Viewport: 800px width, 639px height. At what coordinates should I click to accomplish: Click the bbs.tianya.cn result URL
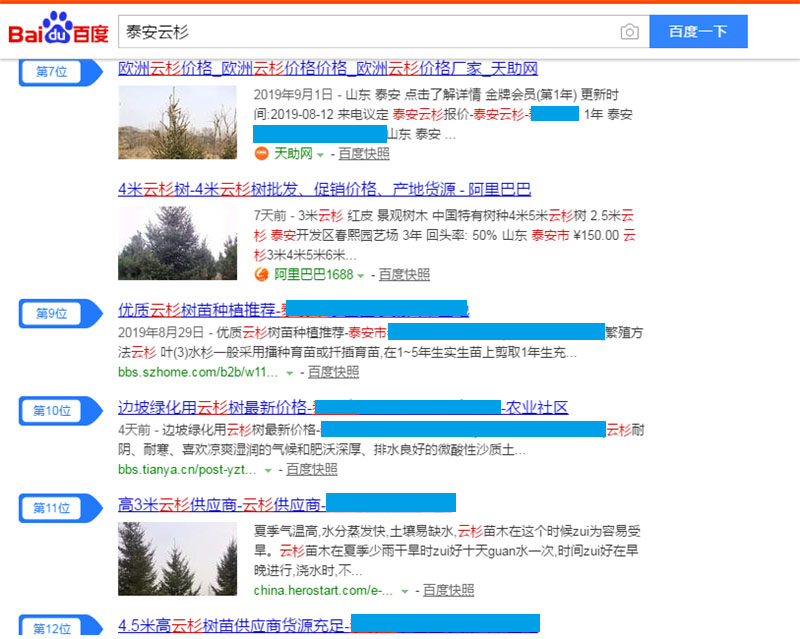187,470
